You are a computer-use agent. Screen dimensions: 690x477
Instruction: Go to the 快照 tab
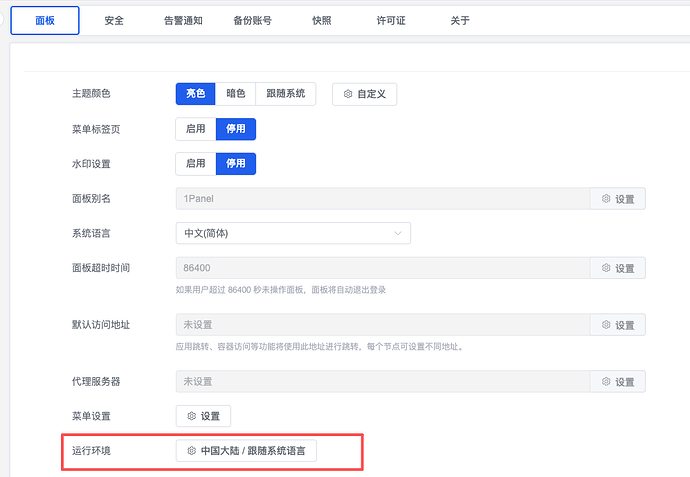[322, 21]
